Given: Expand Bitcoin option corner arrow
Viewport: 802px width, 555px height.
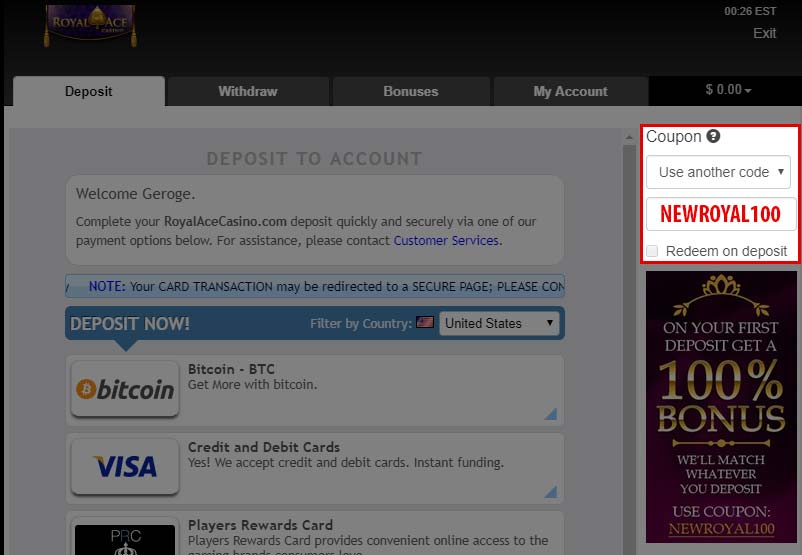Looking at the screenshot, I should pyautogui.click(x=550, y=414).
